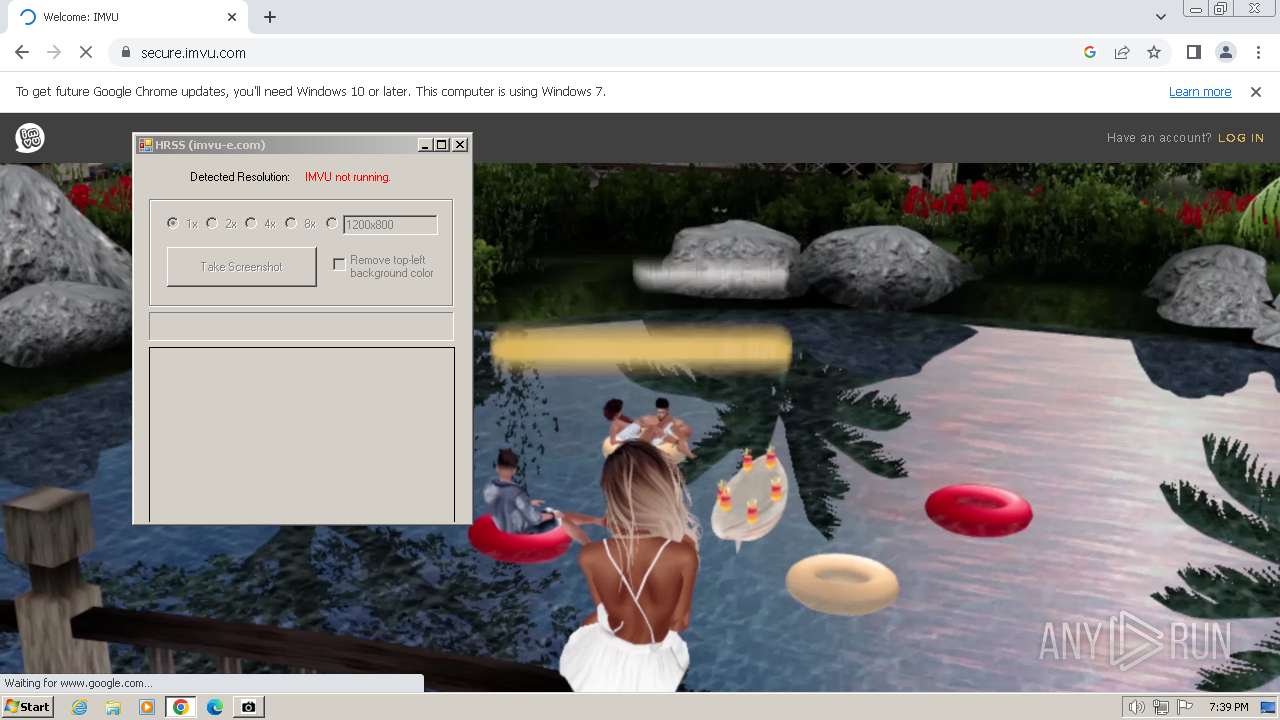
Task: Open media player from taskbar
Action: pyautogui.click(x=147, y=707)
